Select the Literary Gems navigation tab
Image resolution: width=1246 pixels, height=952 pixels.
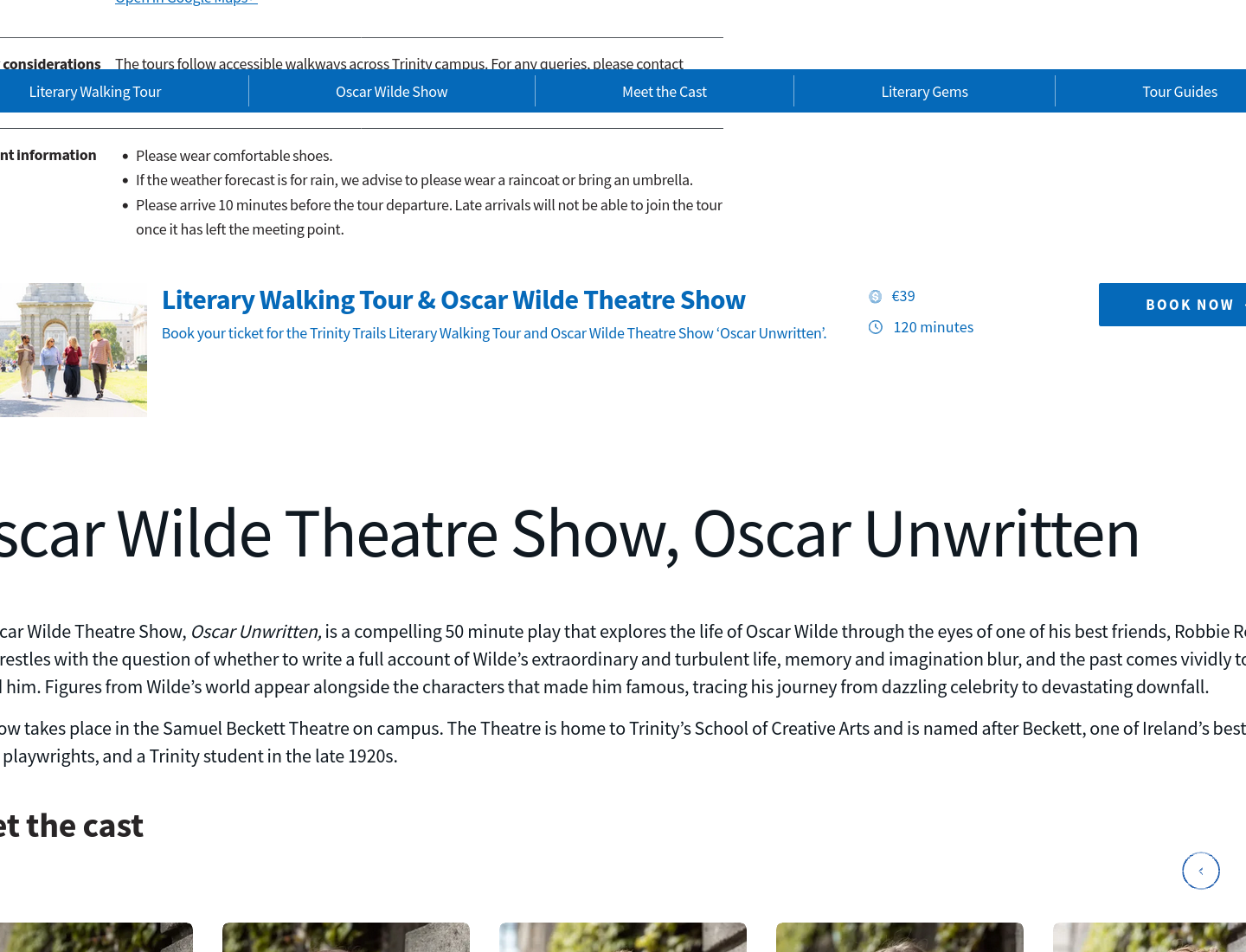tap(924, 91)
